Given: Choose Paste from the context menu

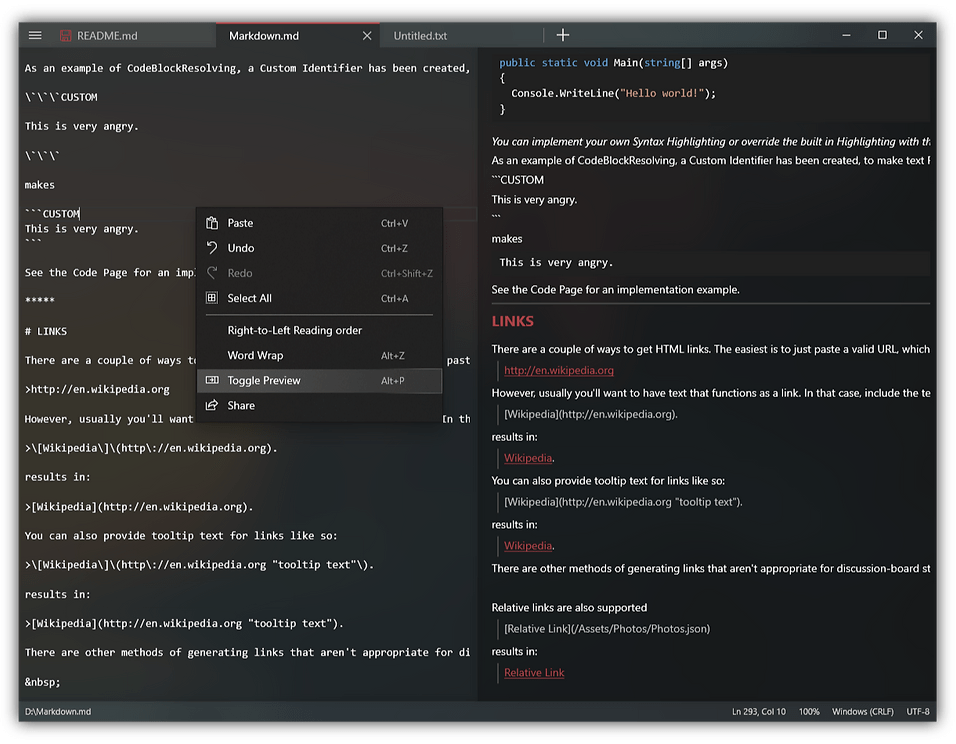Looking at the screenshot, I should click(x=319, y=223).
